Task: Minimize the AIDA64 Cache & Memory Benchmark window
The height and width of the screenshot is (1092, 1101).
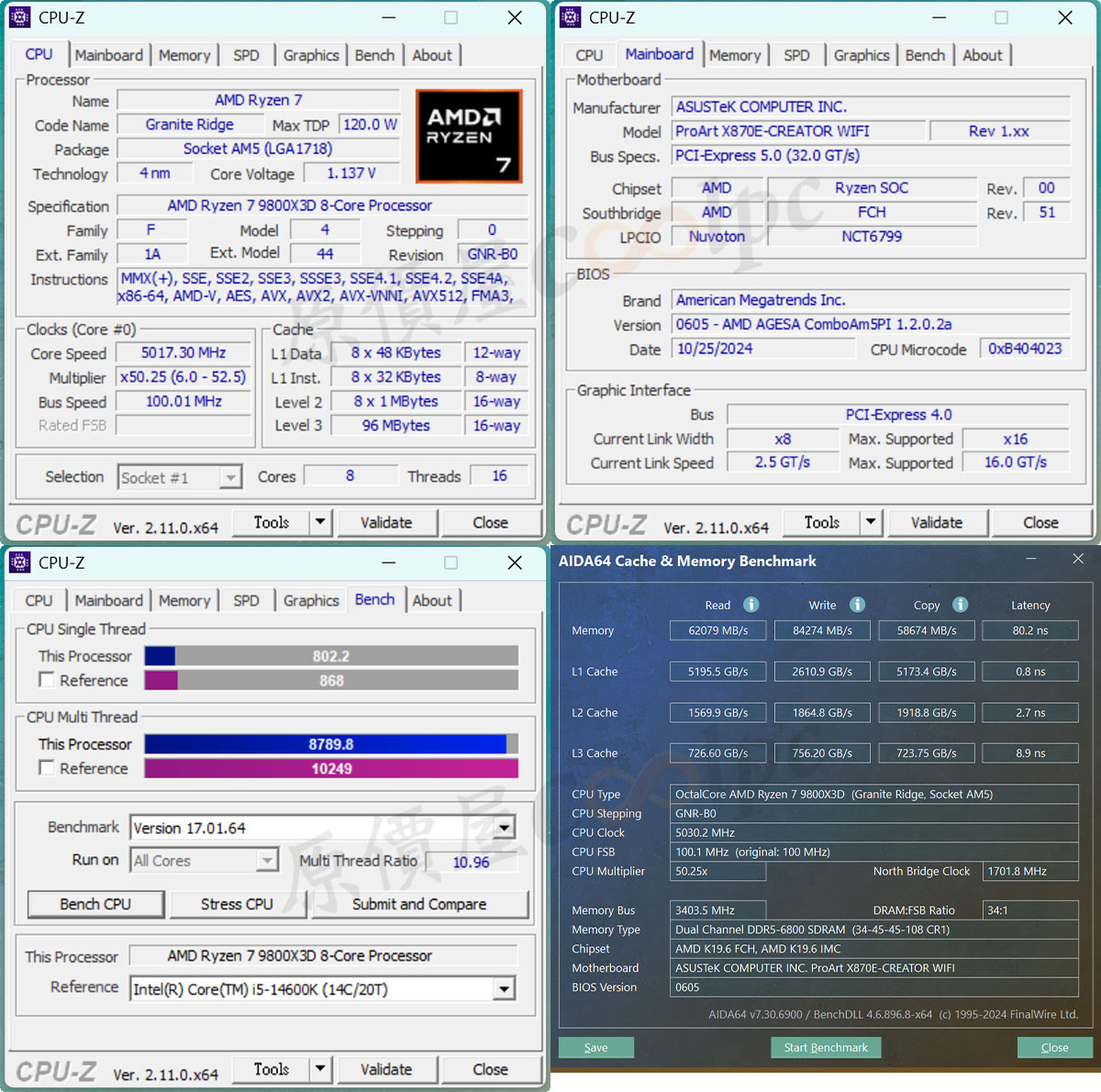Action: click(1031, 559)
